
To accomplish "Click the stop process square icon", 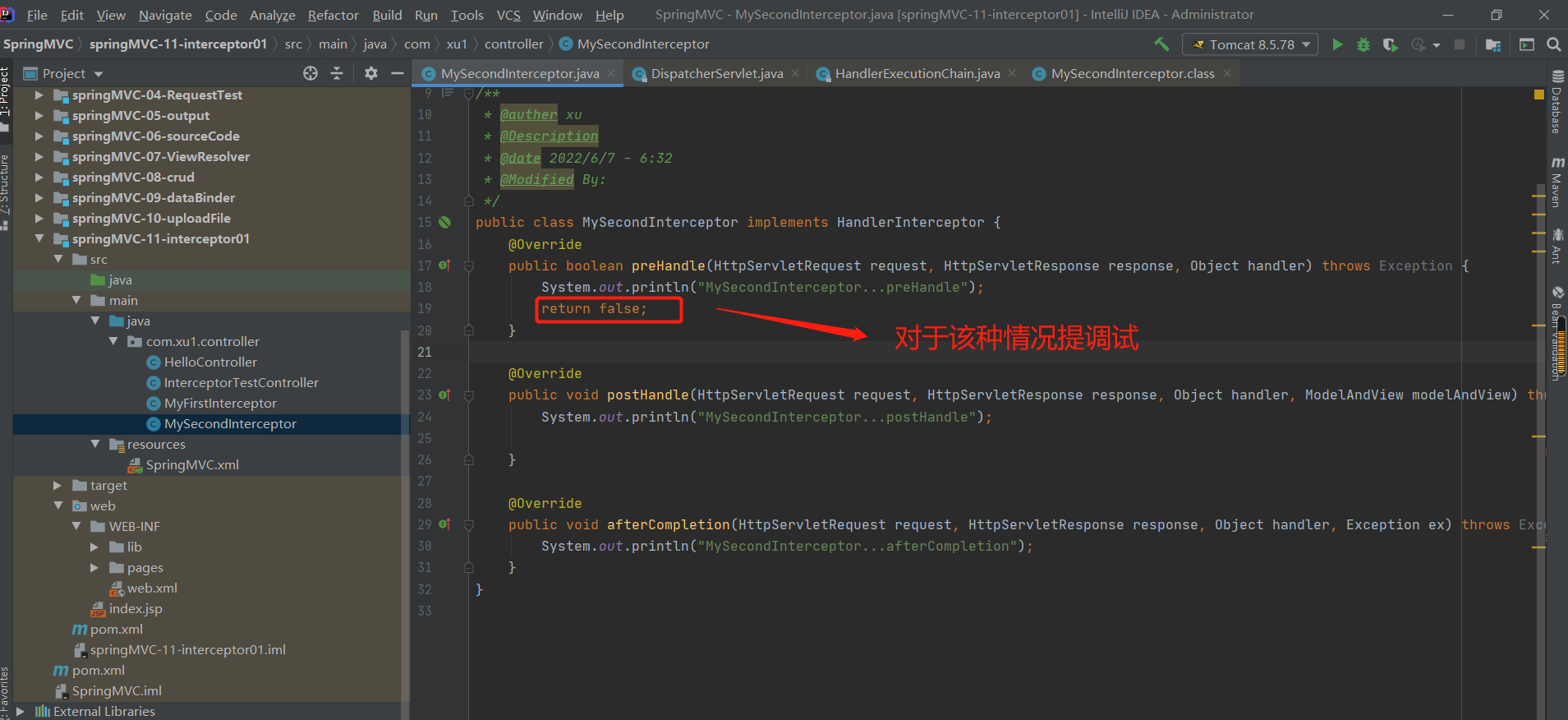I will 1460,44.
